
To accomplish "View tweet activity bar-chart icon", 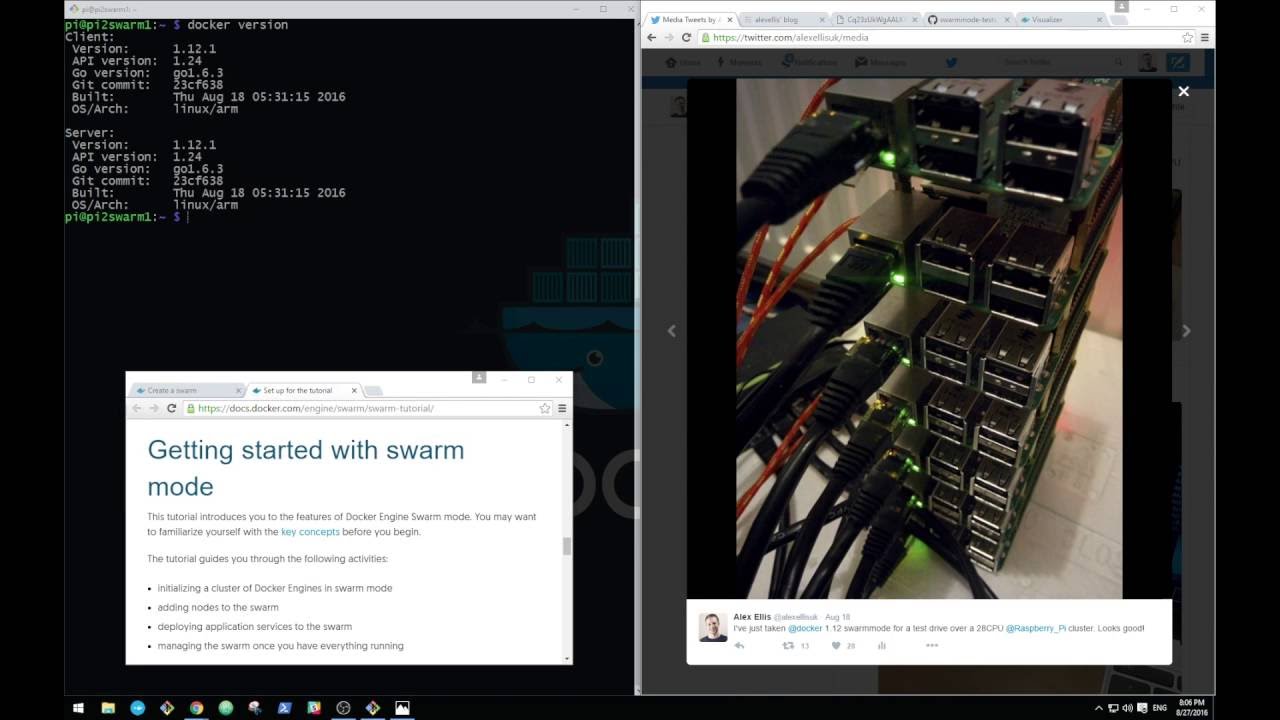I will coord(882,646).
